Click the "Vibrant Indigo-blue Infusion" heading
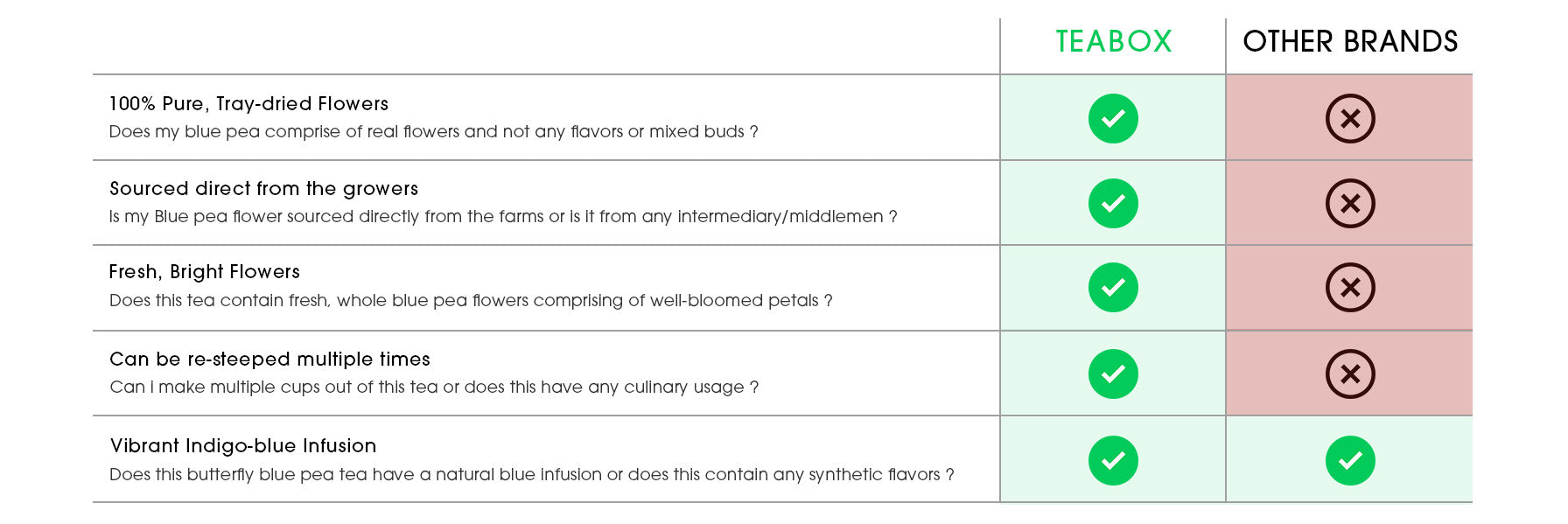The width and height of the screenshot is (1568, 524). click(243, 445)
